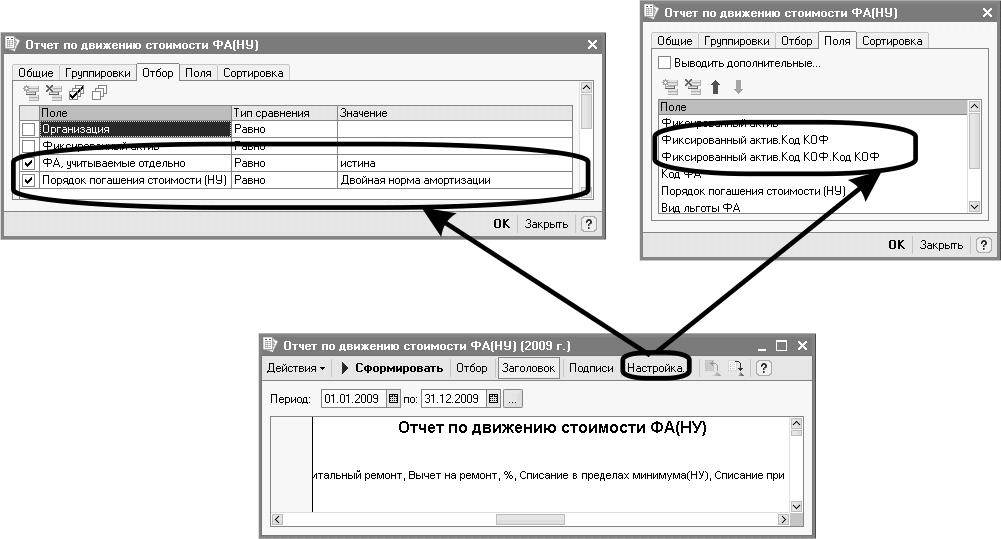This screenshot has width=1001, height=539.
Task: Uncheck 'ФА, учитываемые отдельно' filter
Action: pyautogui.click(x=29, y=163)
